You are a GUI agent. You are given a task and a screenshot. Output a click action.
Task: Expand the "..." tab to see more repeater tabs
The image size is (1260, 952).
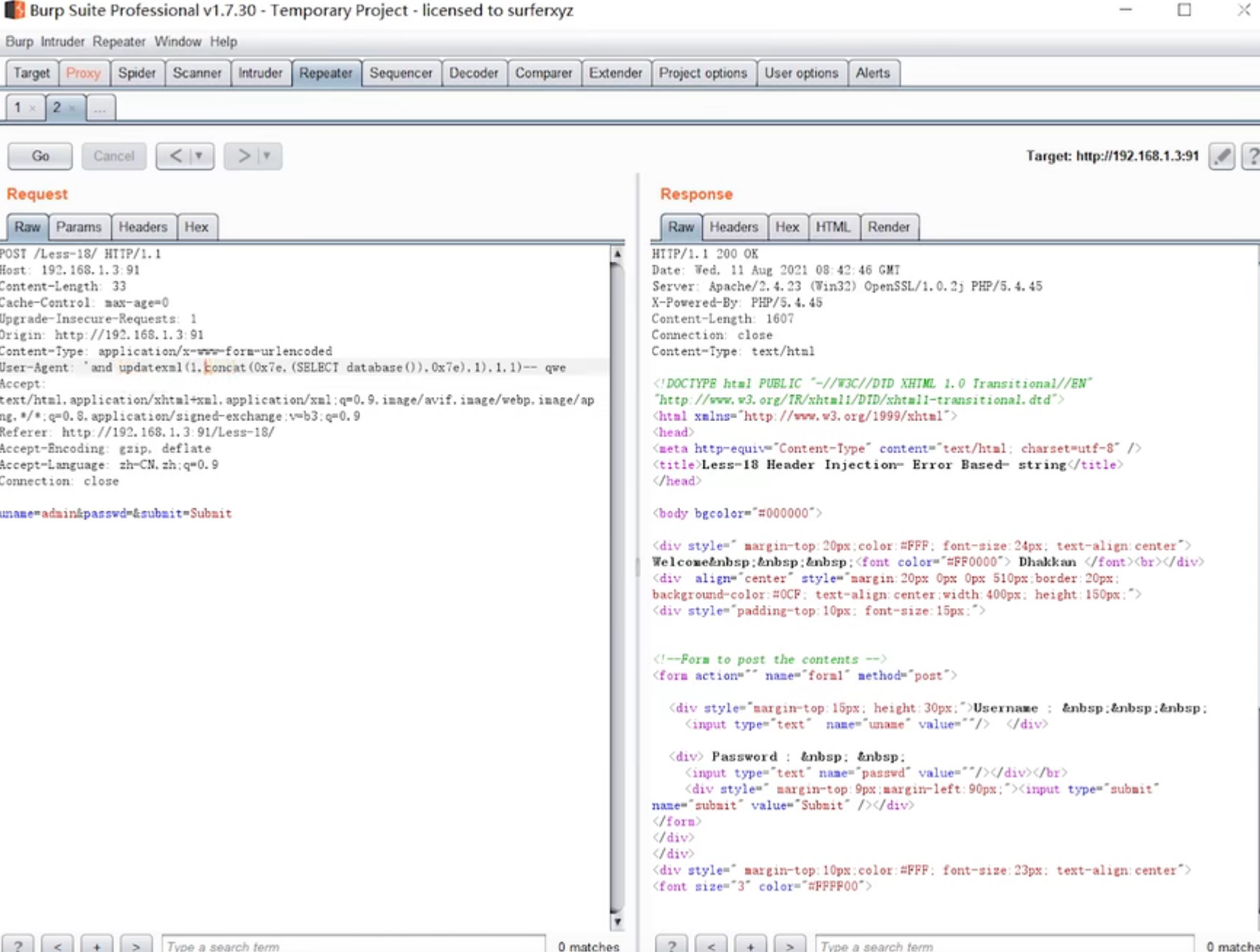click(100, 107)
